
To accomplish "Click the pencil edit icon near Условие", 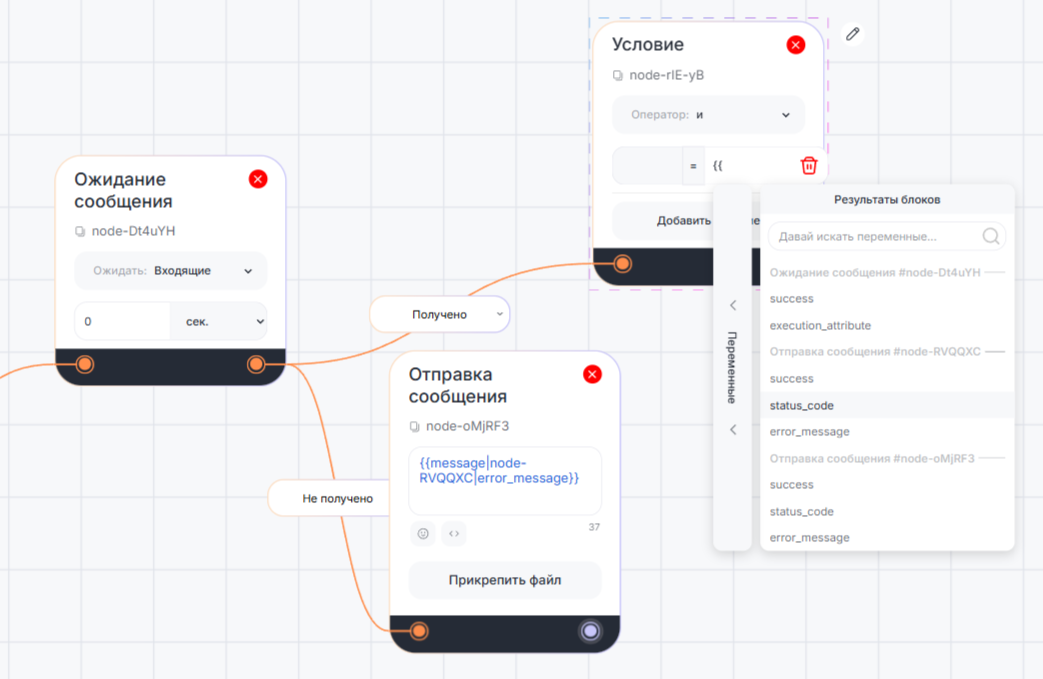I will click(852, 34).
